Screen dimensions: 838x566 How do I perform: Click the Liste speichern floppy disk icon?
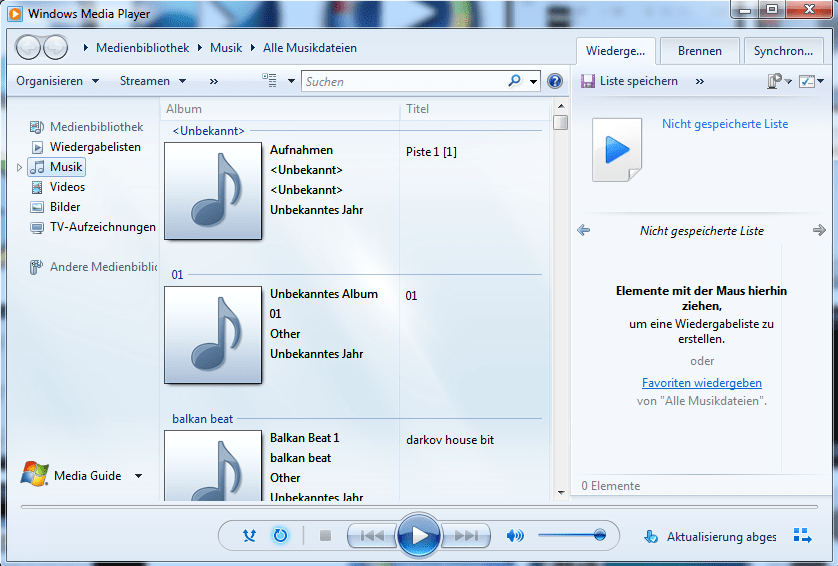[x=588, y=81]
